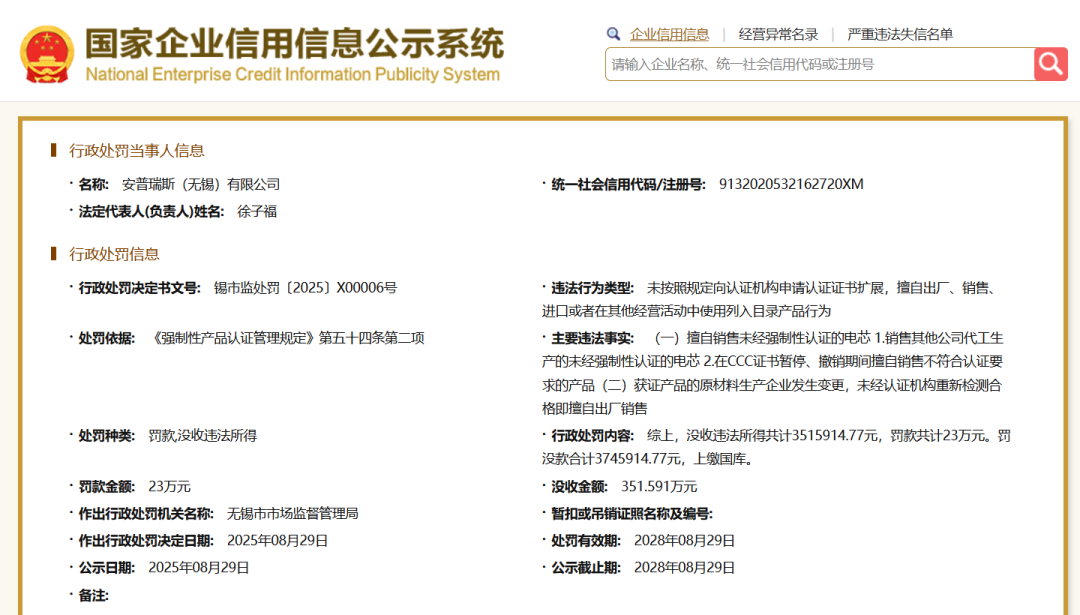Click the confiscated amount 351.591万元 value

(x=659, y=486)
